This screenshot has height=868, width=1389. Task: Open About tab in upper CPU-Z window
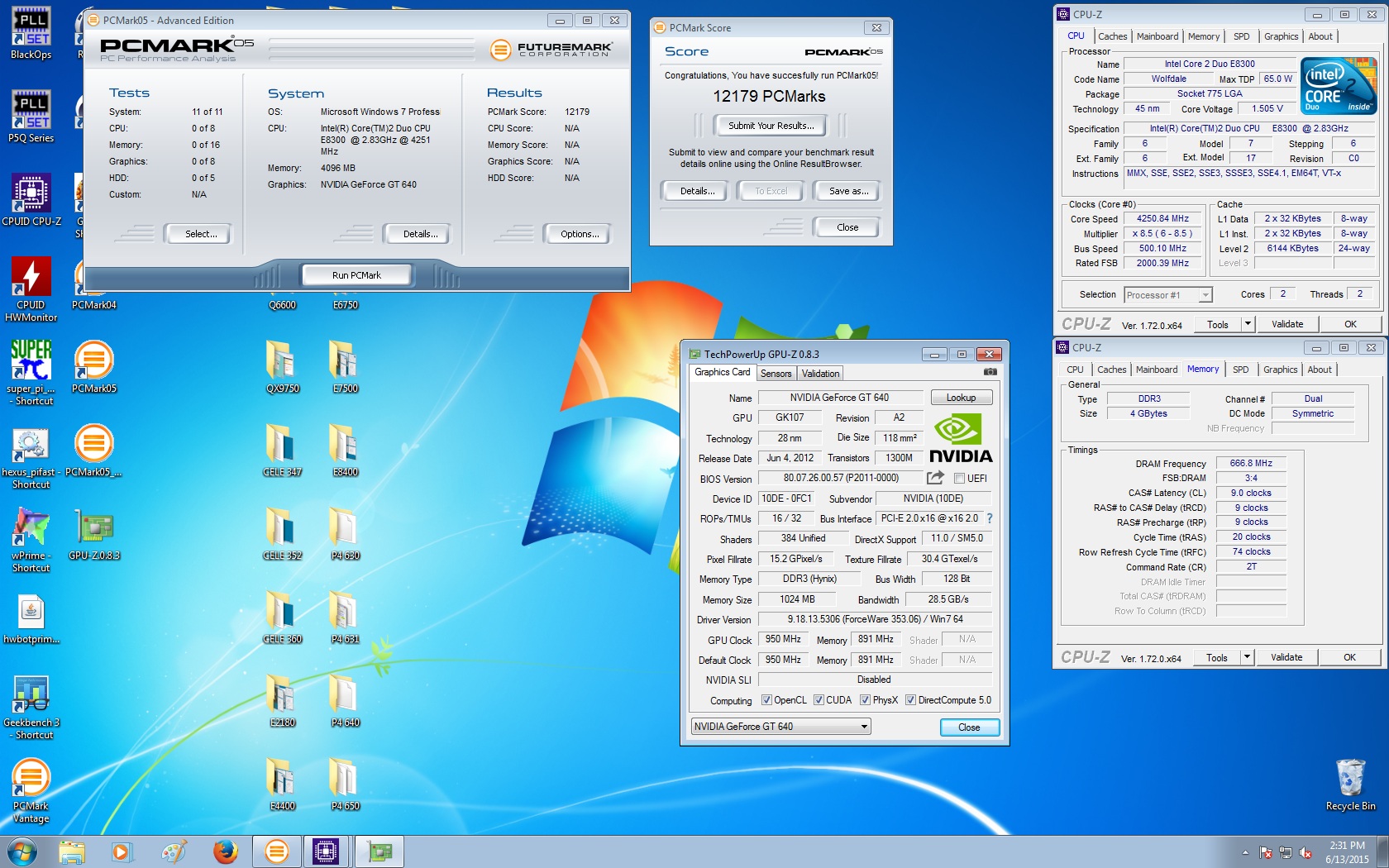(x=1320, y=36)
